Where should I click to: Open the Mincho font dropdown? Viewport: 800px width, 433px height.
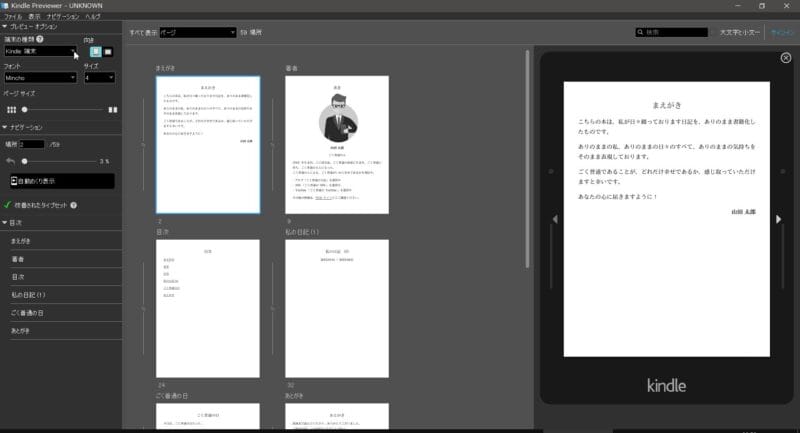pos(40,78)
